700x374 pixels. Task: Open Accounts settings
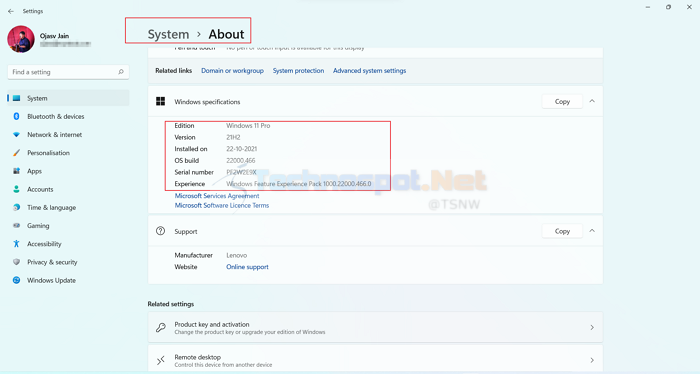coord(68,190)
